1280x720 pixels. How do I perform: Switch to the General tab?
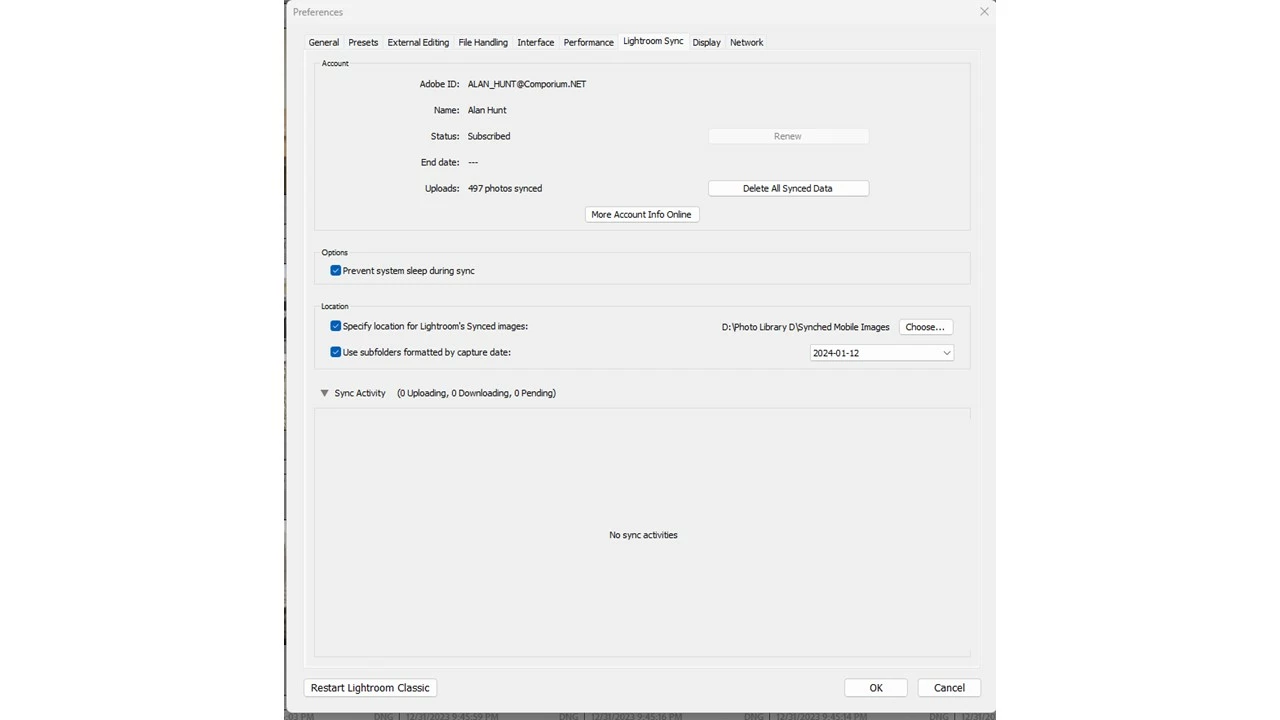(323, 42)
